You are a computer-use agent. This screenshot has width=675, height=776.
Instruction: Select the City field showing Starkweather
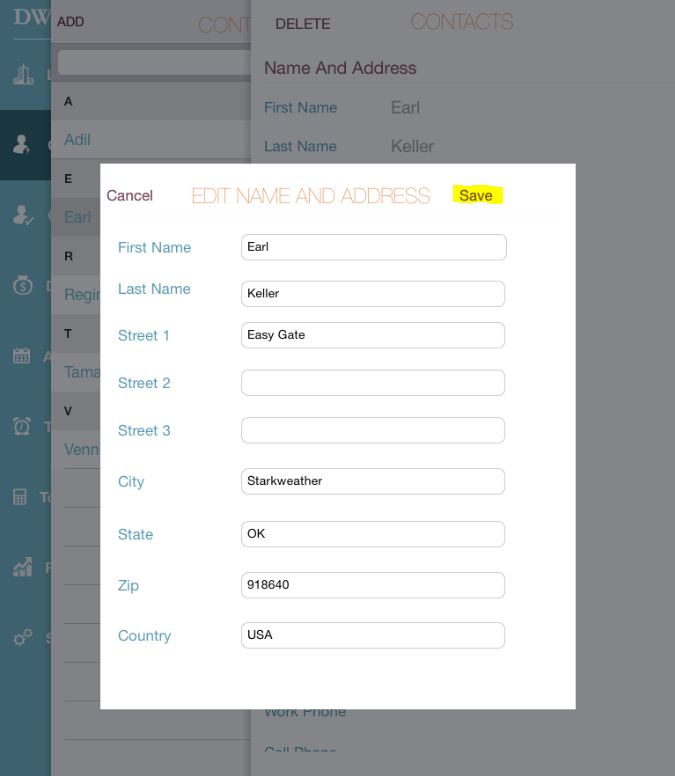pos(373,481)
